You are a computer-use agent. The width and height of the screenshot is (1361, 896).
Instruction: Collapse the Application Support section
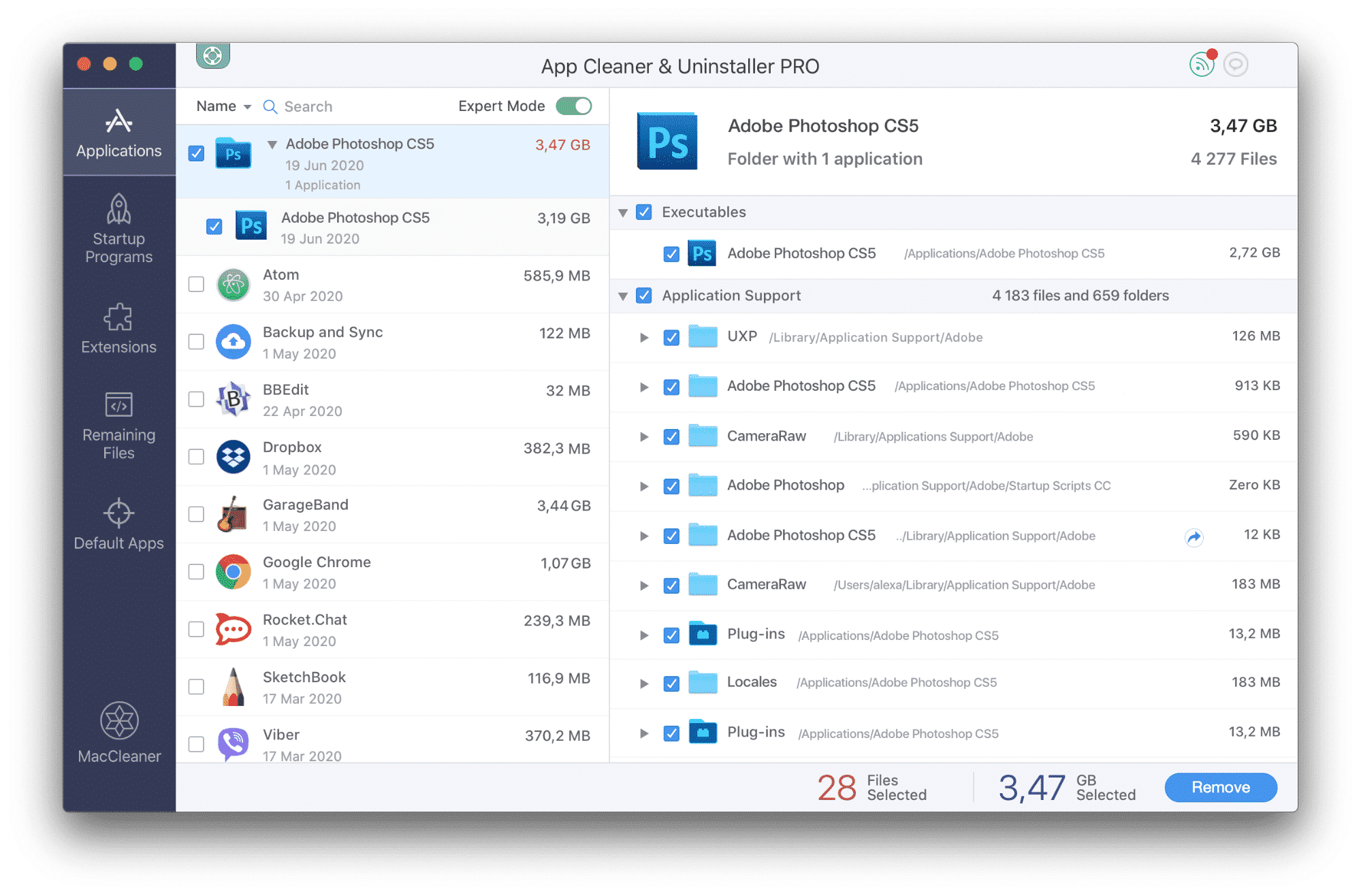pos(627,294)
